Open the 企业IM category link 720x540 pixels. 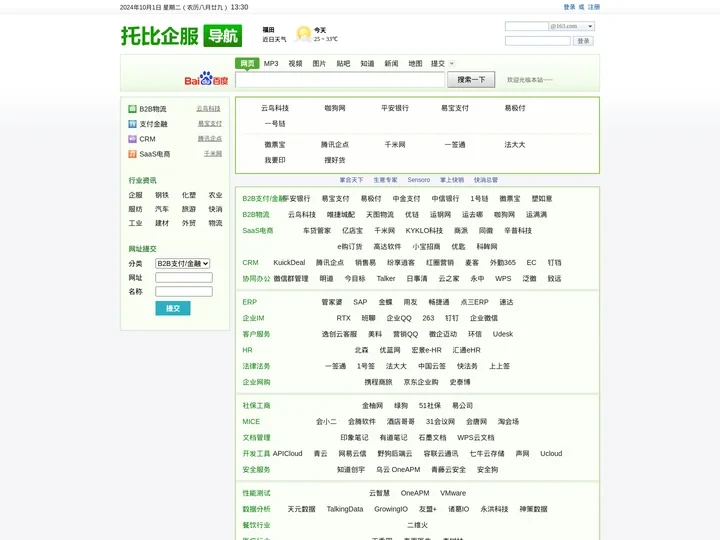coord(253,318)
